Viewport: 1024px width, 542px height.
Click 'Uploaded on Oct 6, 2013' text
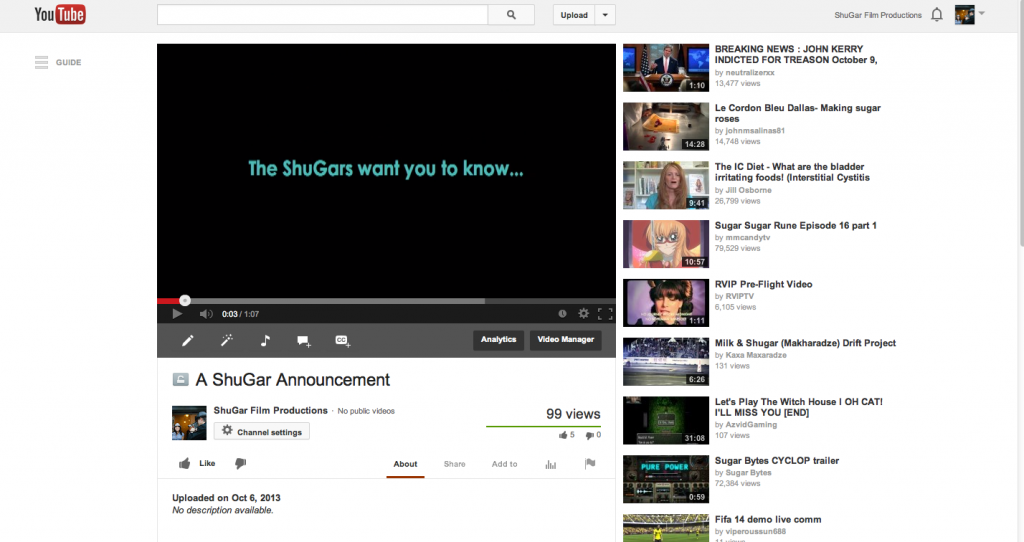226,498
